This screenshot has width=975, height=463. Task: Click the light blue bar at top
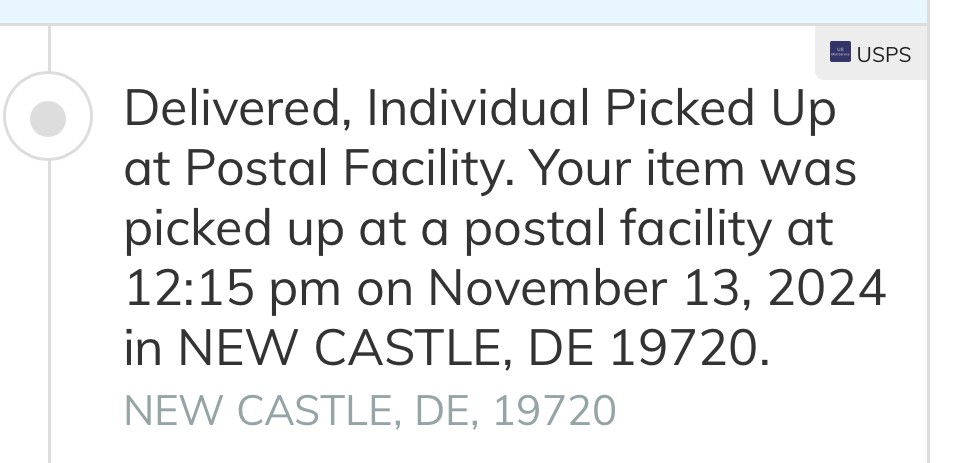(x=463, y=12)
